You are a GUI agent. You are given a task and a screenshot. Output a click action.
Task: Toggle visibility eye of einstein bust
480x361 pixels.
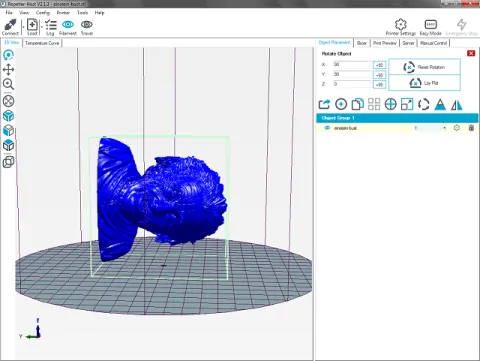[327, 128]
